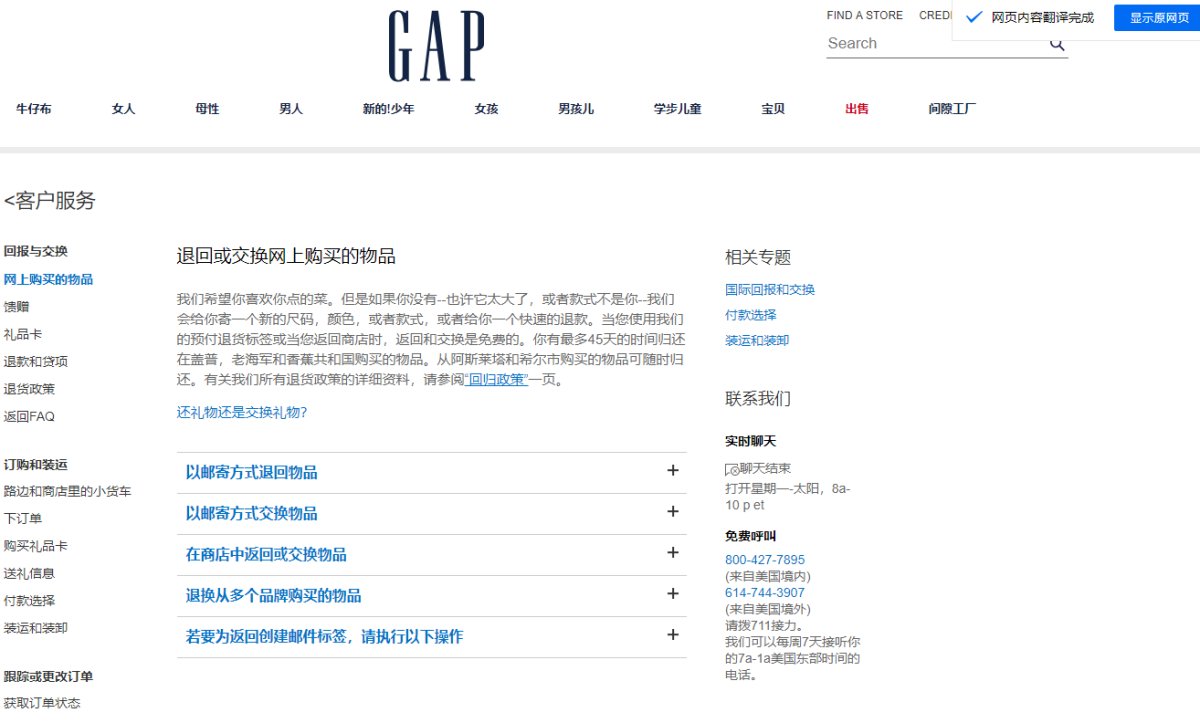Click into the Search input field
The image size is (1200, 723).
click(x=935, y=44)
